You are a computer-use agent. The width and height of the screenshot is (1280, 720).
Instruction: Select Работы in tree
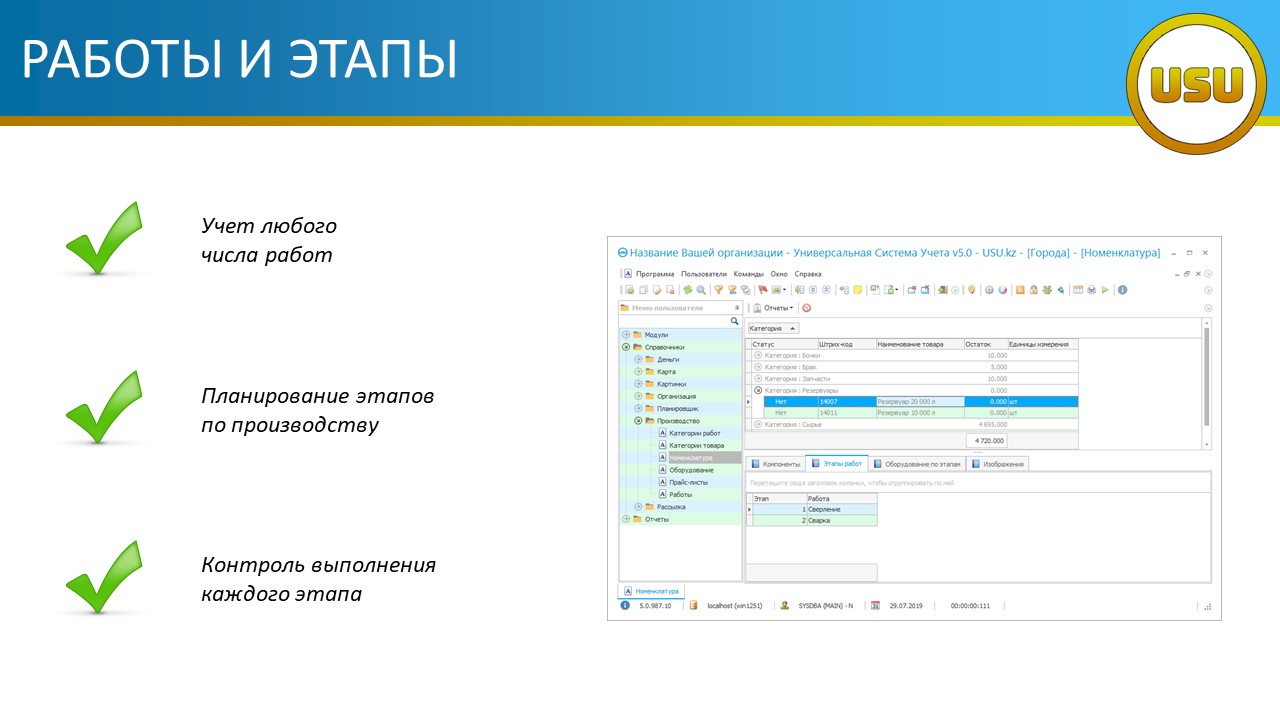click(x=681, y=494)
